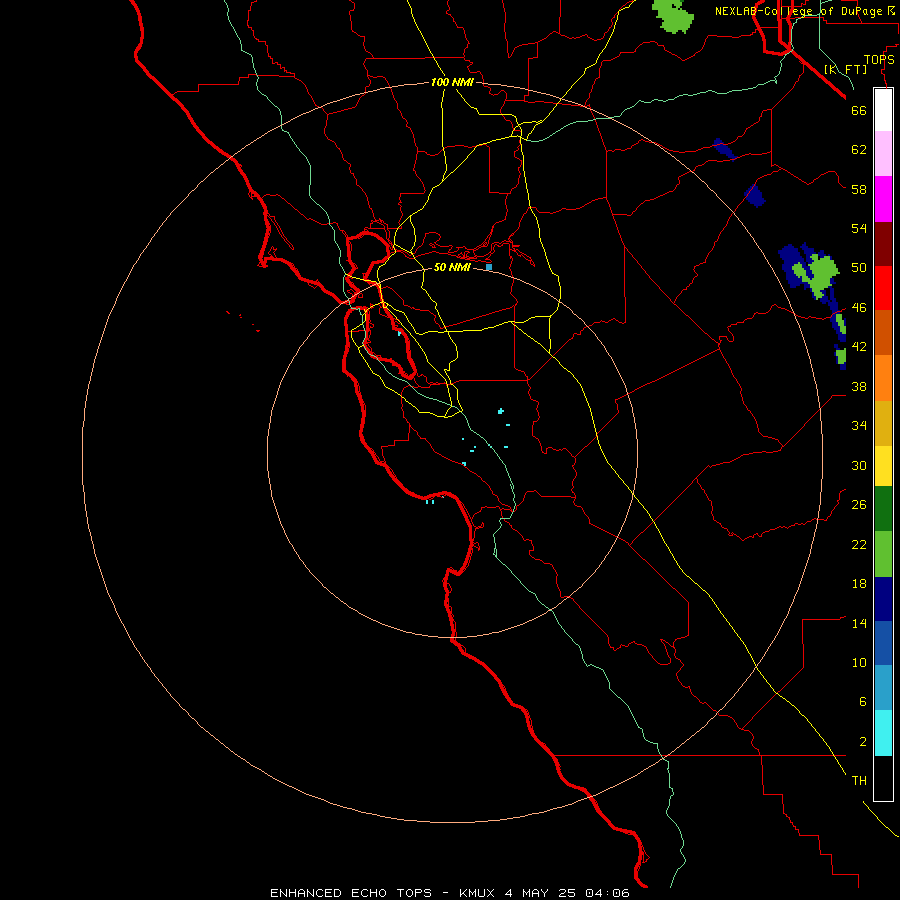900x900 pixels.
Task: Select the navy blue legend swatch
Action: [x=883, y=599]
